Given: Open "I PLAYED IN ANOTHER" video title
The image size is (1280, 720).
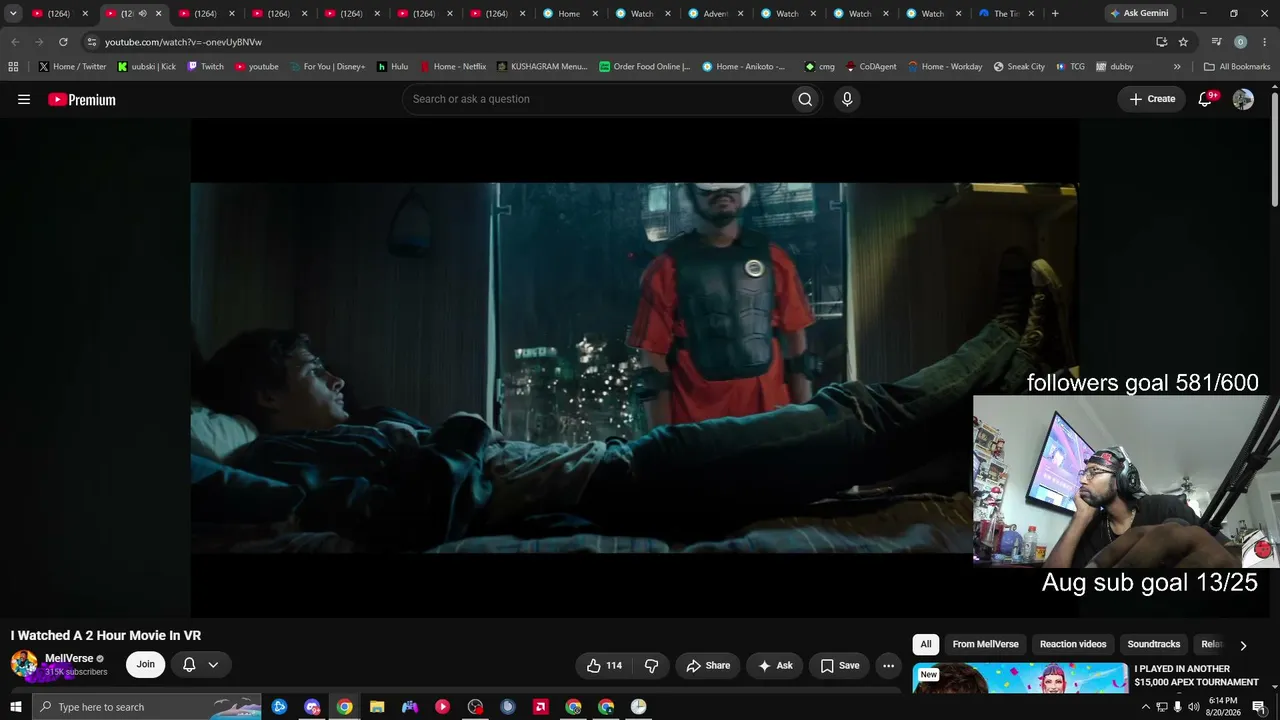Looking at the screenshot, I should (x=1196, y=675).
